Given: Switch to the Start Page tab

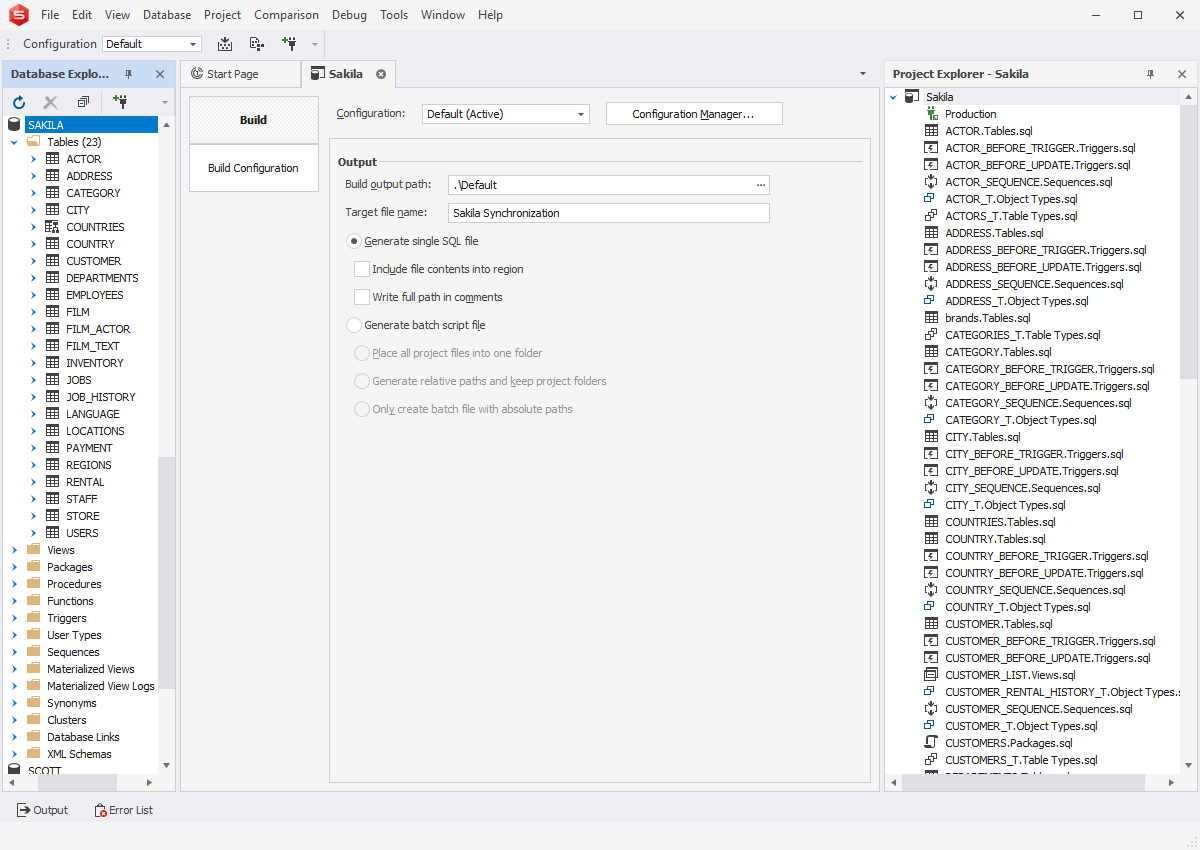Looking at the screenshot, I should [232, 74].
